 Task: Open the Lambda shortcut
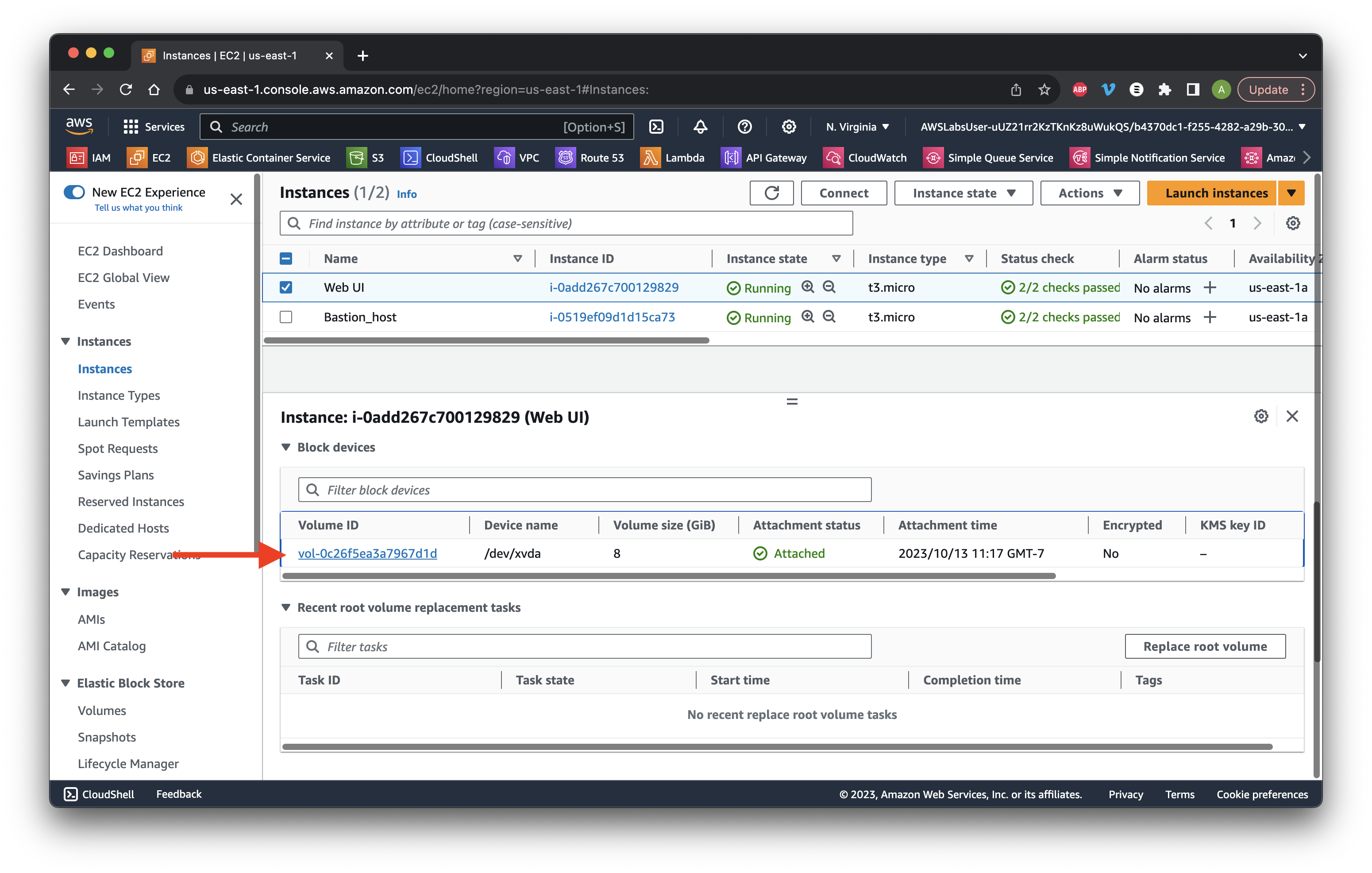point(672,158)
